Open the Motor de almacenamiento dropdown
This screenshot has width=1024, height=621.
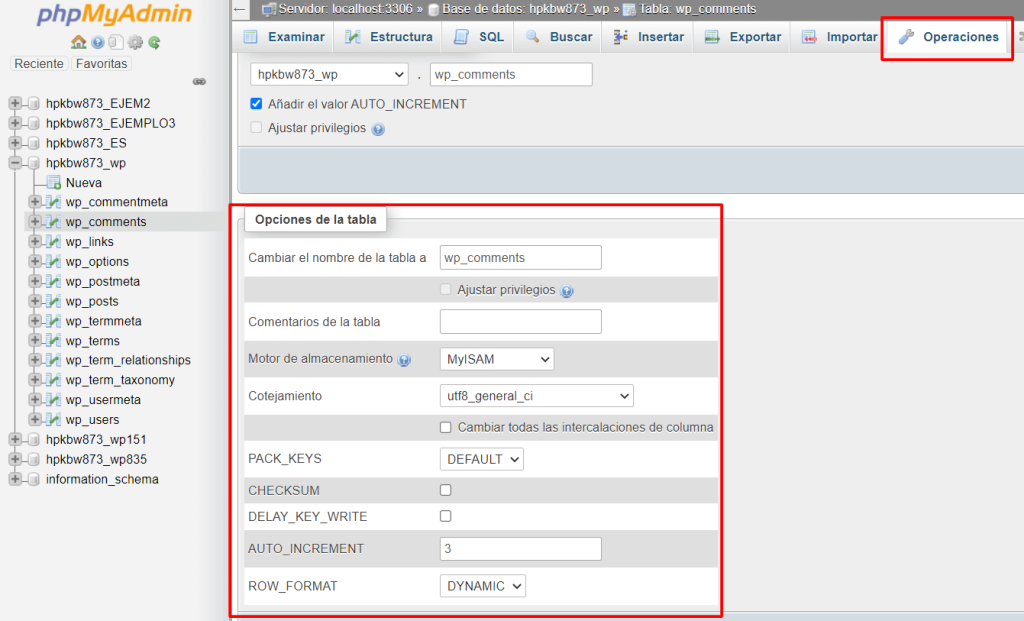pos(496,359)
